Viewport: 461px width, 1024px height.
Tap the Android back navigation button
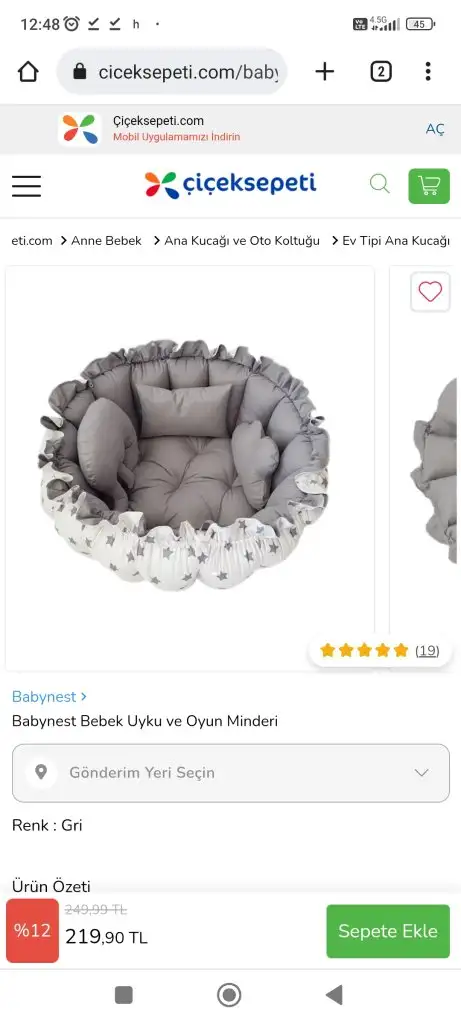[x=334, y=995]
